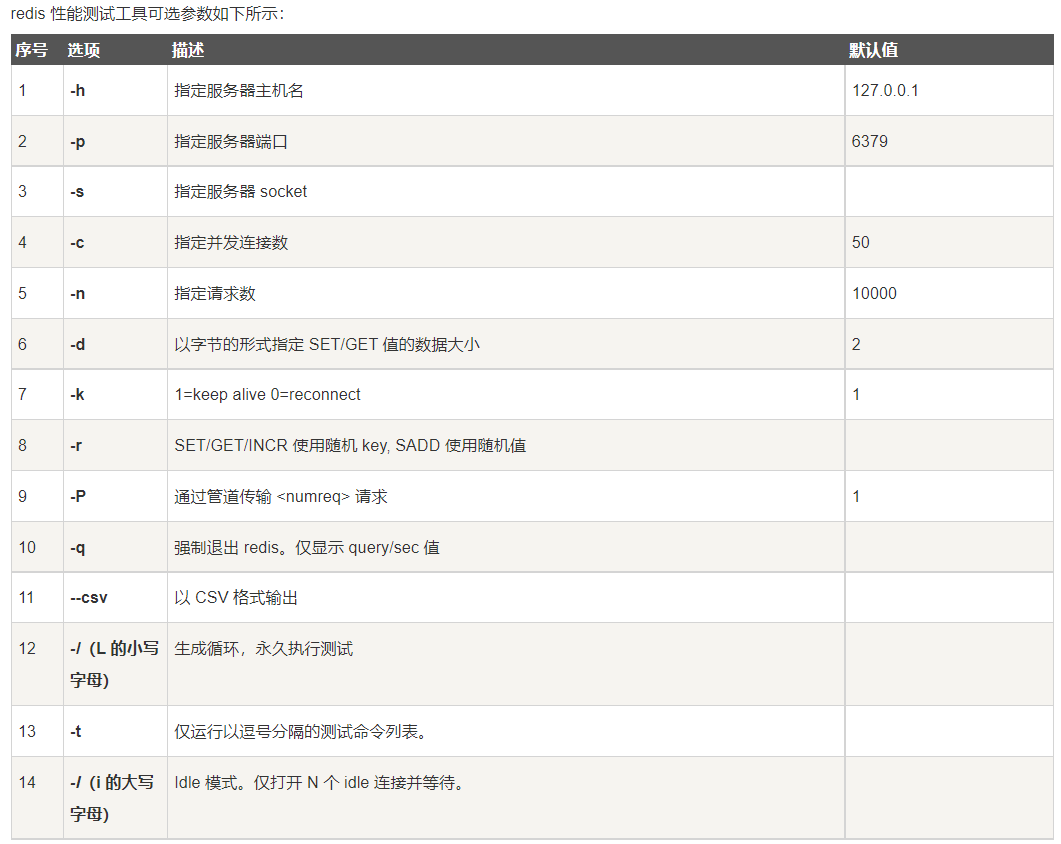The height and width of the screenshot is (844, 1061).
Task: Click '1=keep alive 0=reconnect' description text
Action: coord(267,395)
